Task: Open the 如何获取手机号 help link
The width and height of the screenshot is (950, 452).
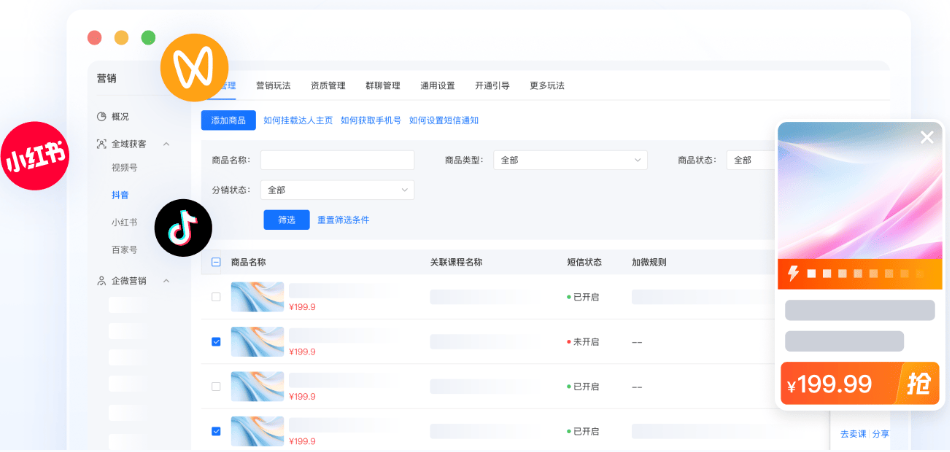Action: point(371,120)
